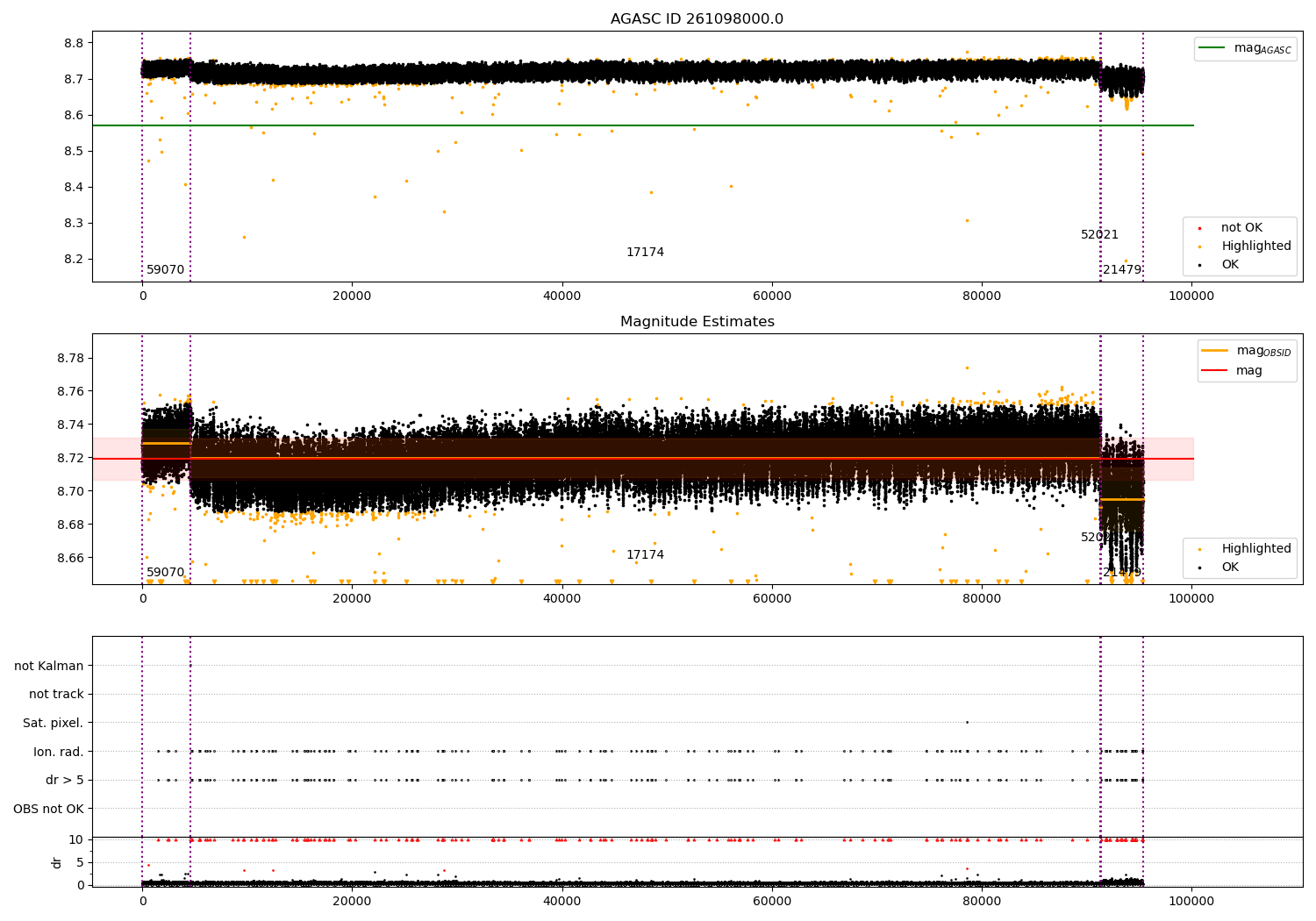Image resolution: width=1316 pixels, height=921 pixels.
Task: Click y-tick 8.6 on top plot
Action: pos(74,115)
